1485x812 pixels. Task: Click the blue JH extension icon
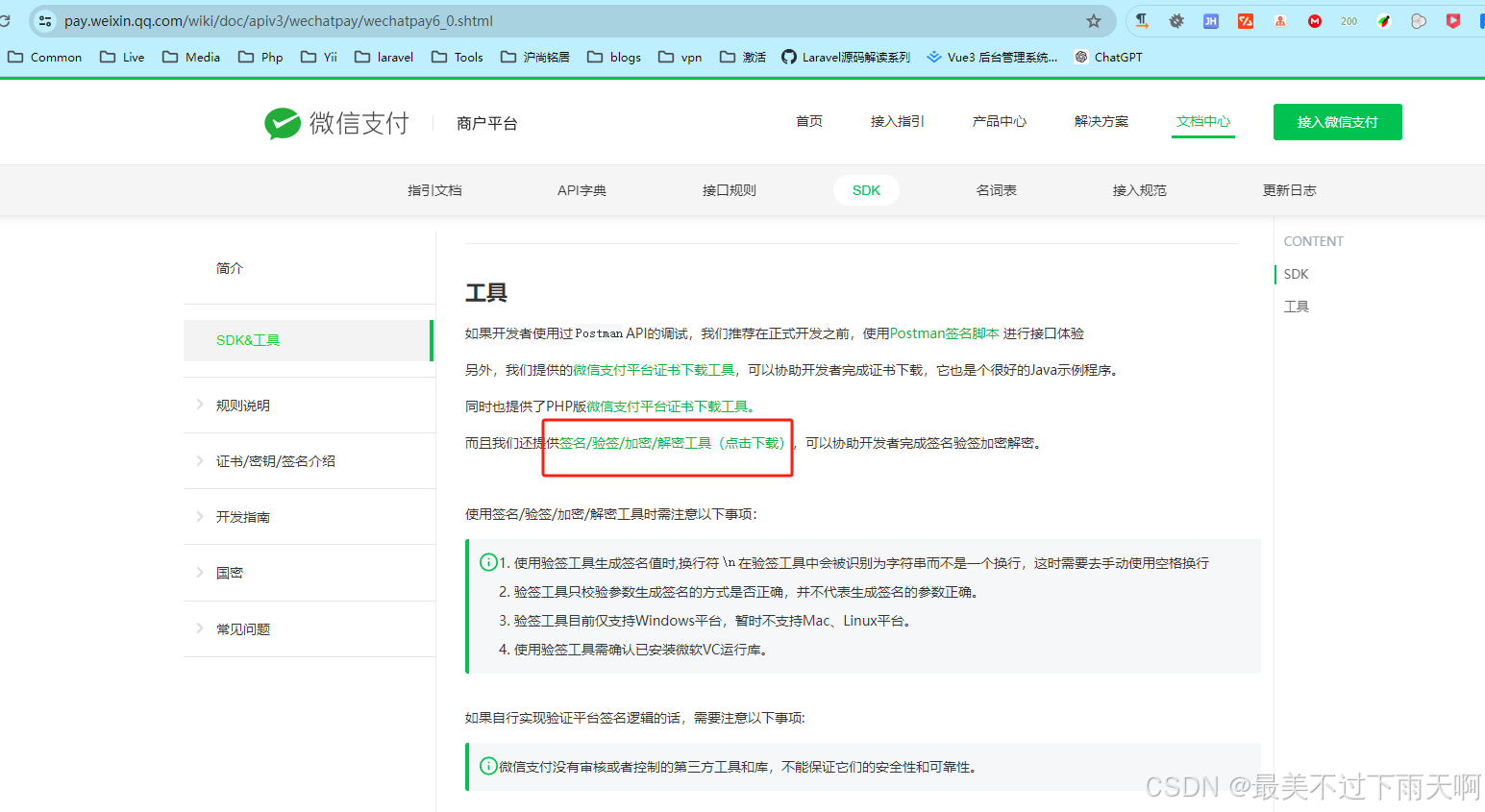(1211, 21)
